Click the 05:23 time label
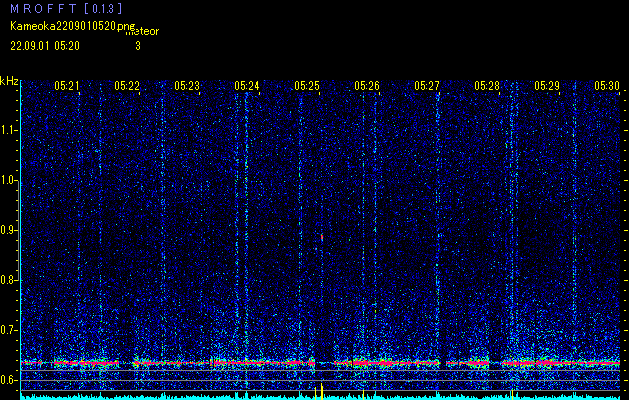The width and height of the screenshot is (629, 400). 187,86
